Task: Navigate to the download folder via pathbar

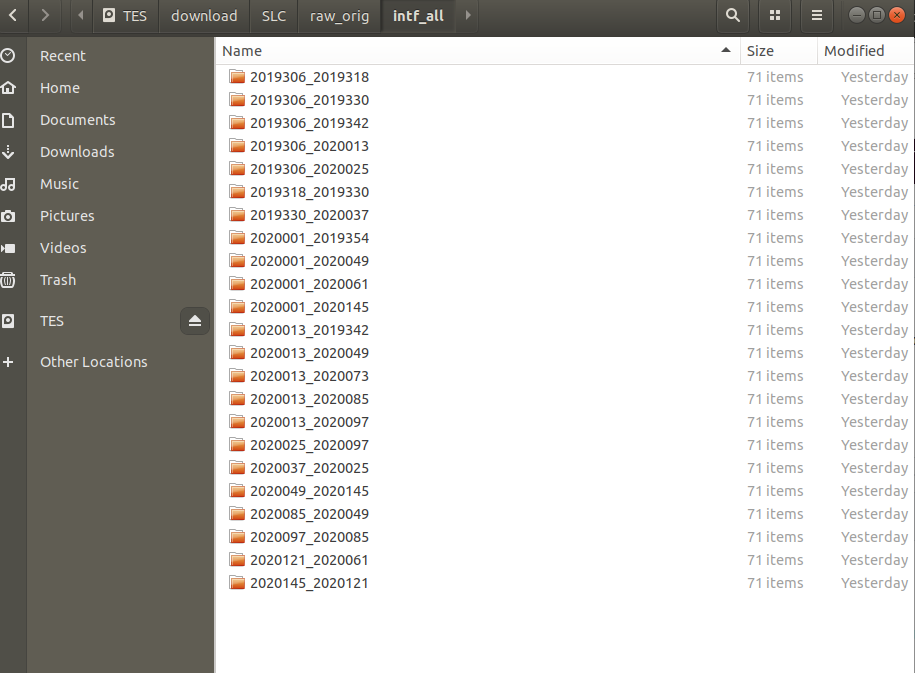Action: click(x=203, y=16)
